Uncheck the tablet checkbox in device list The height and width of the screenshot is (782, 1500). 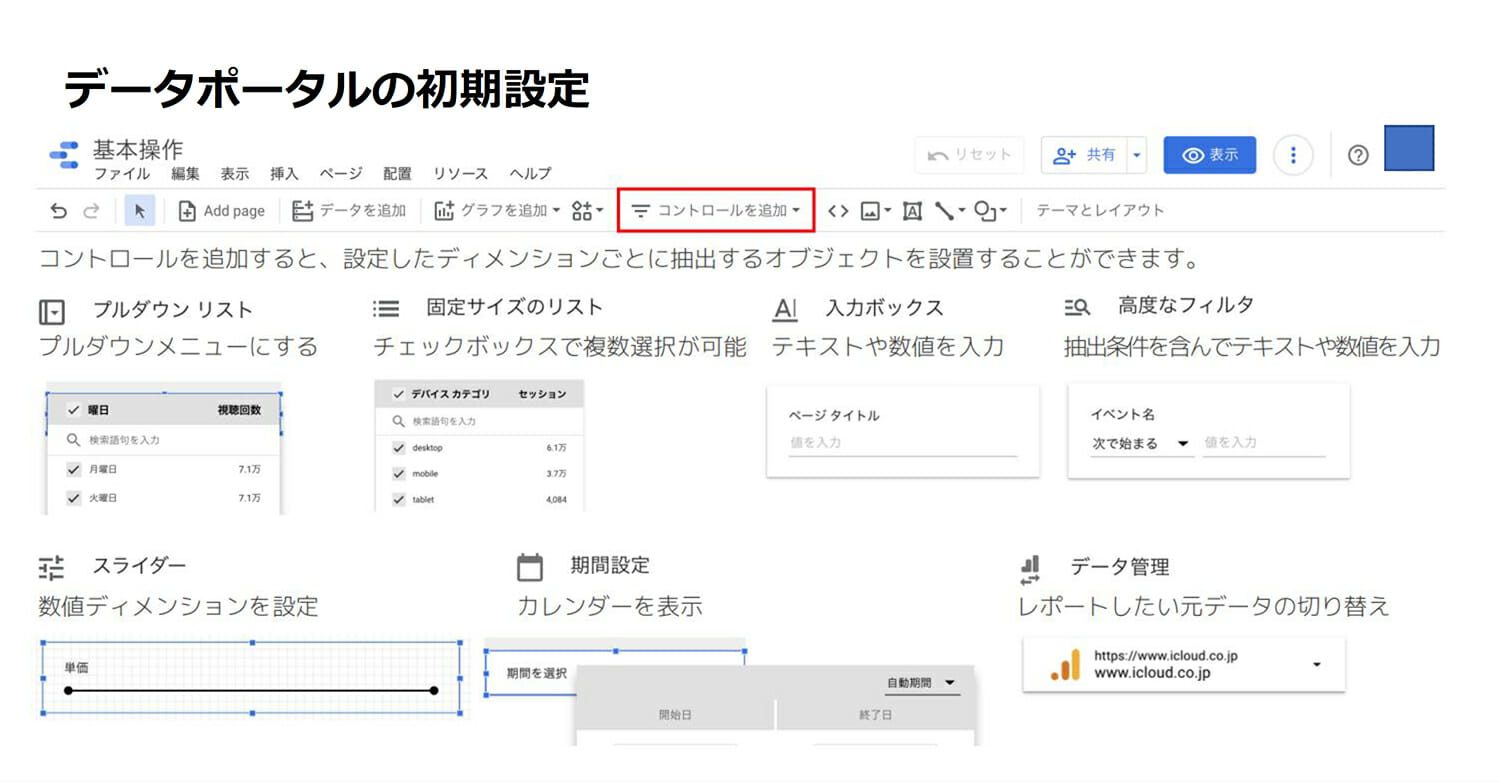pos(399,499)
